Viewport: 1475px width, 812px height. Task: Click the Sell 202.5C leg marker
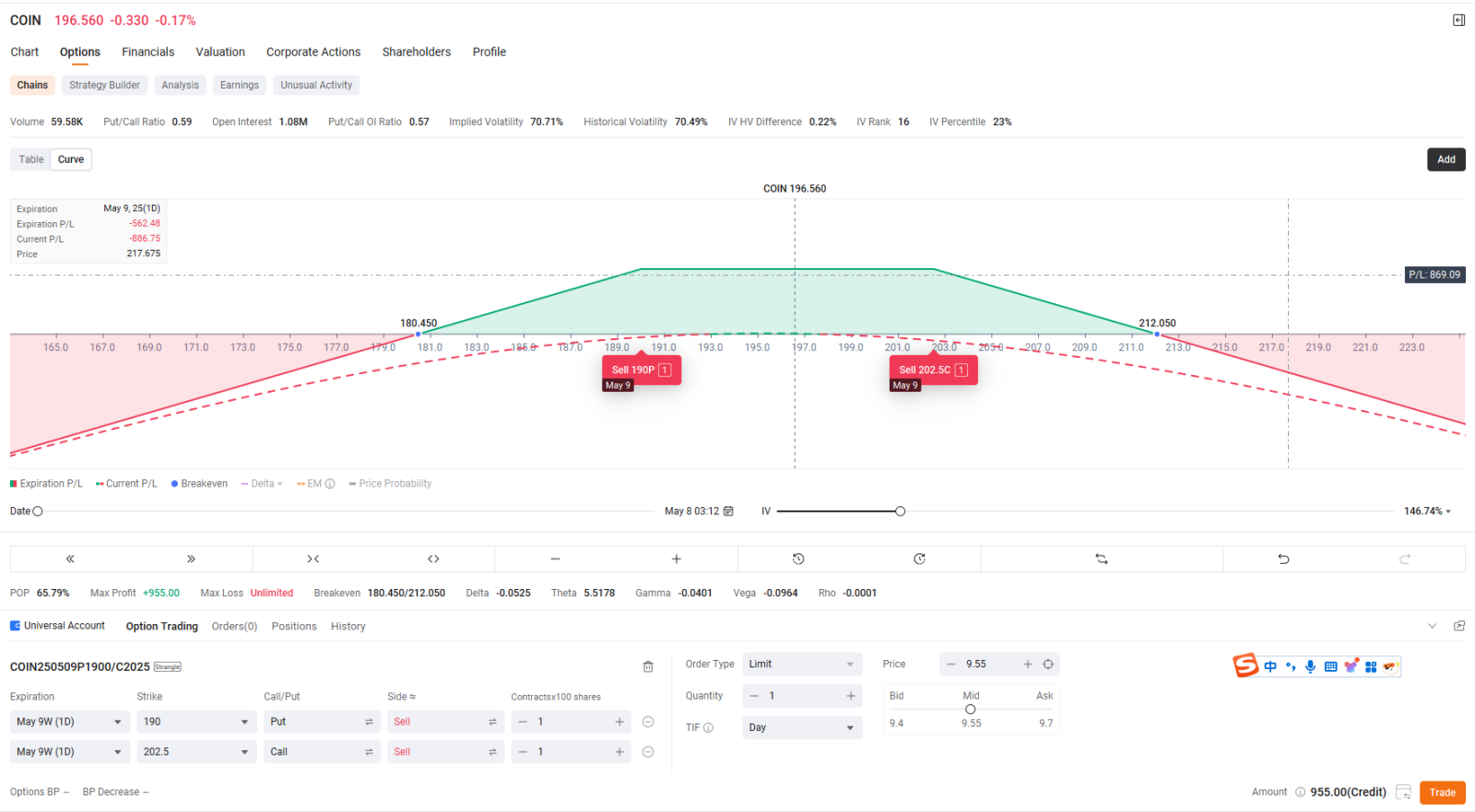coord(933,370)
